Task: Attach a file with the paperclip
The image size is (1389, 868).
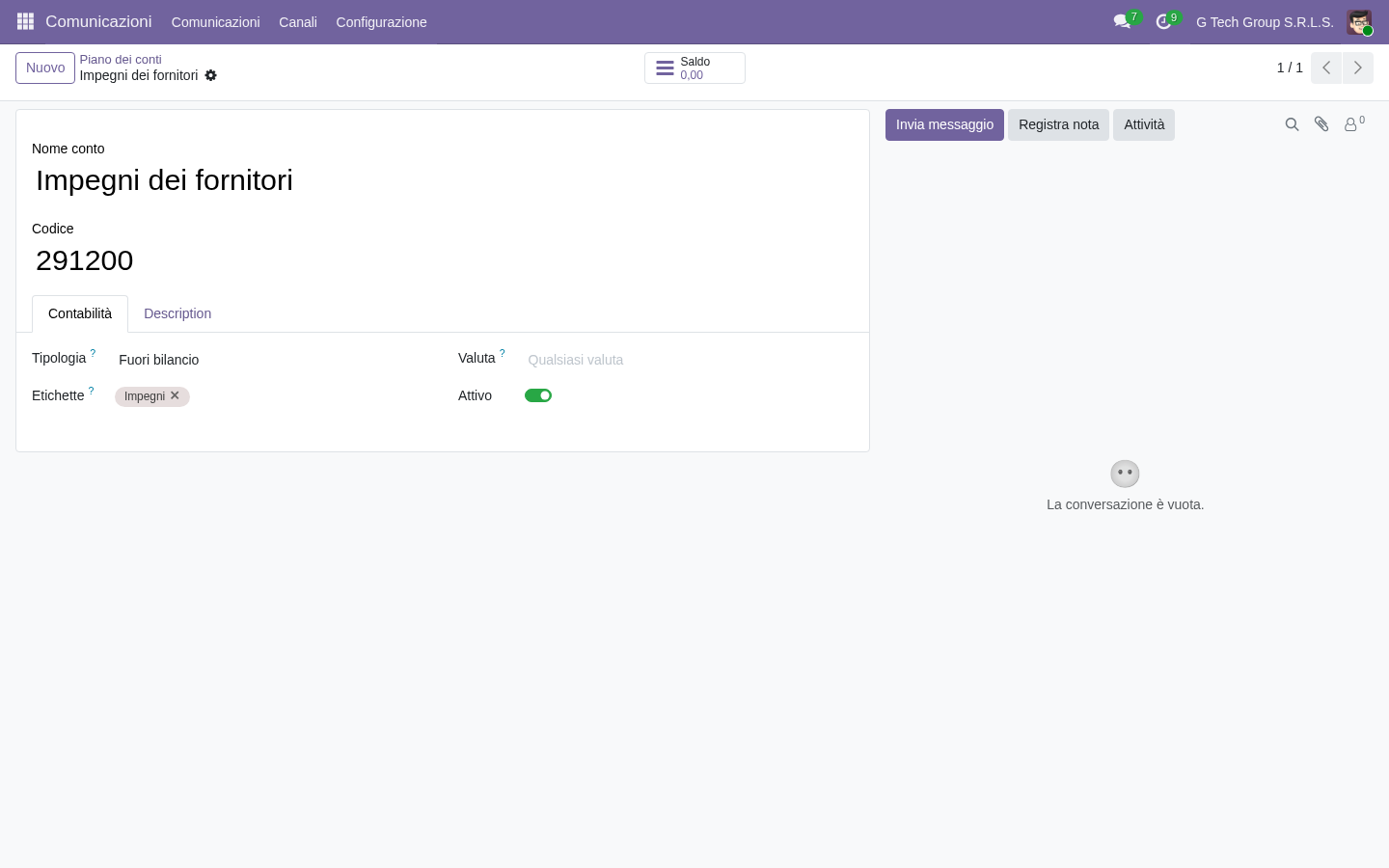Action: 1321,124
